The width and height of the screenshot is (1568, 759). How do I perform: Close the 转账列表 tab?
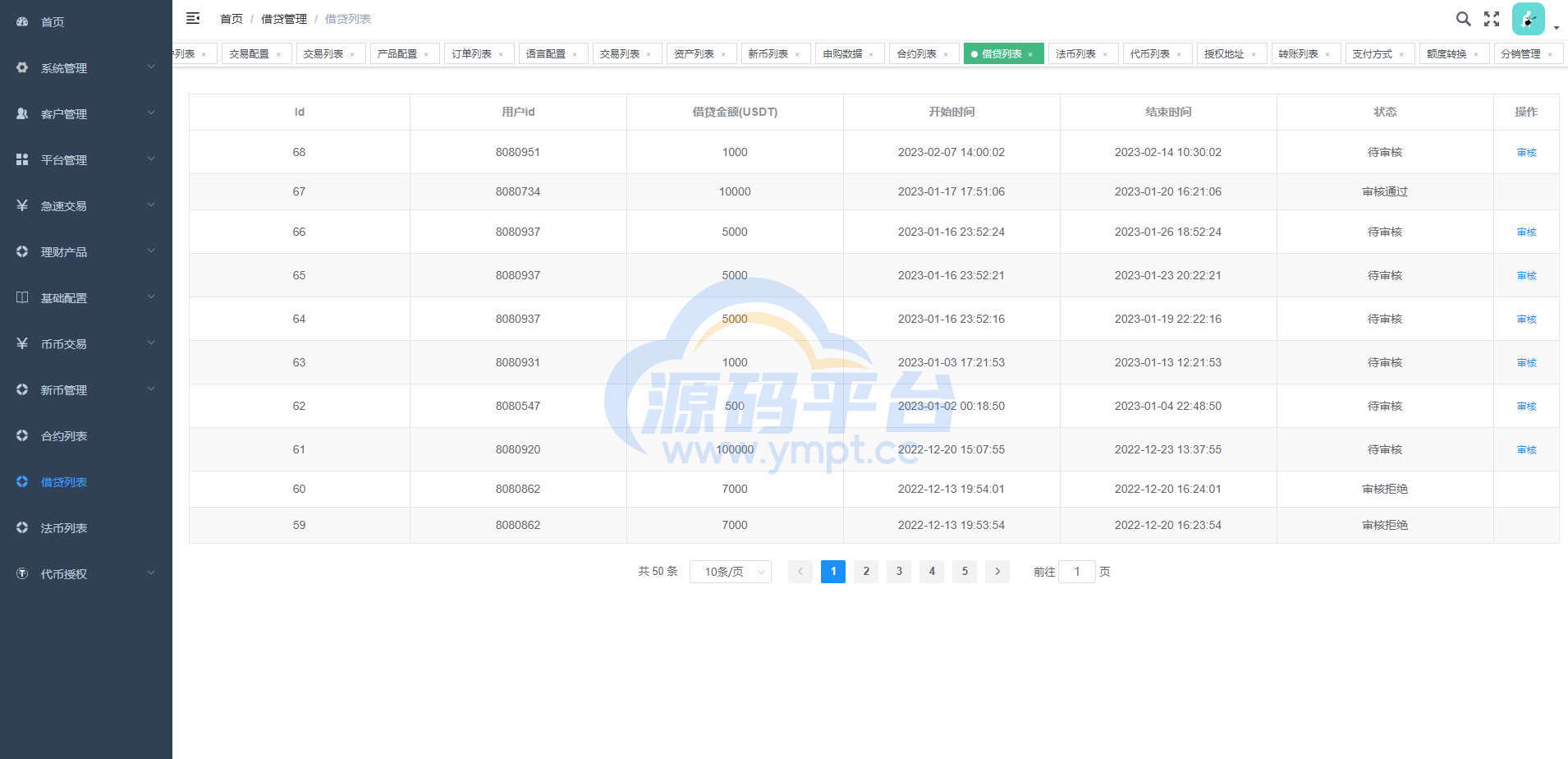(1327, 54)
